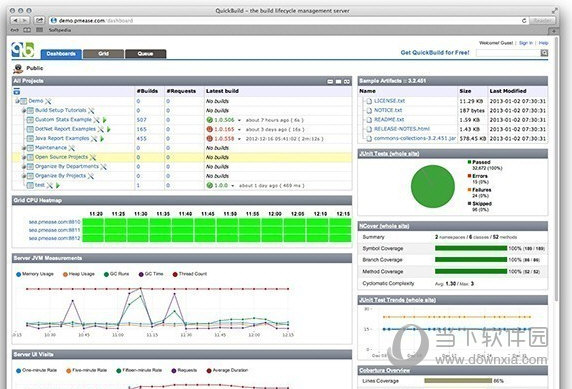
Task: Open dropdown arrow next to build 1.0.0
Action: [x=233, y=186]
